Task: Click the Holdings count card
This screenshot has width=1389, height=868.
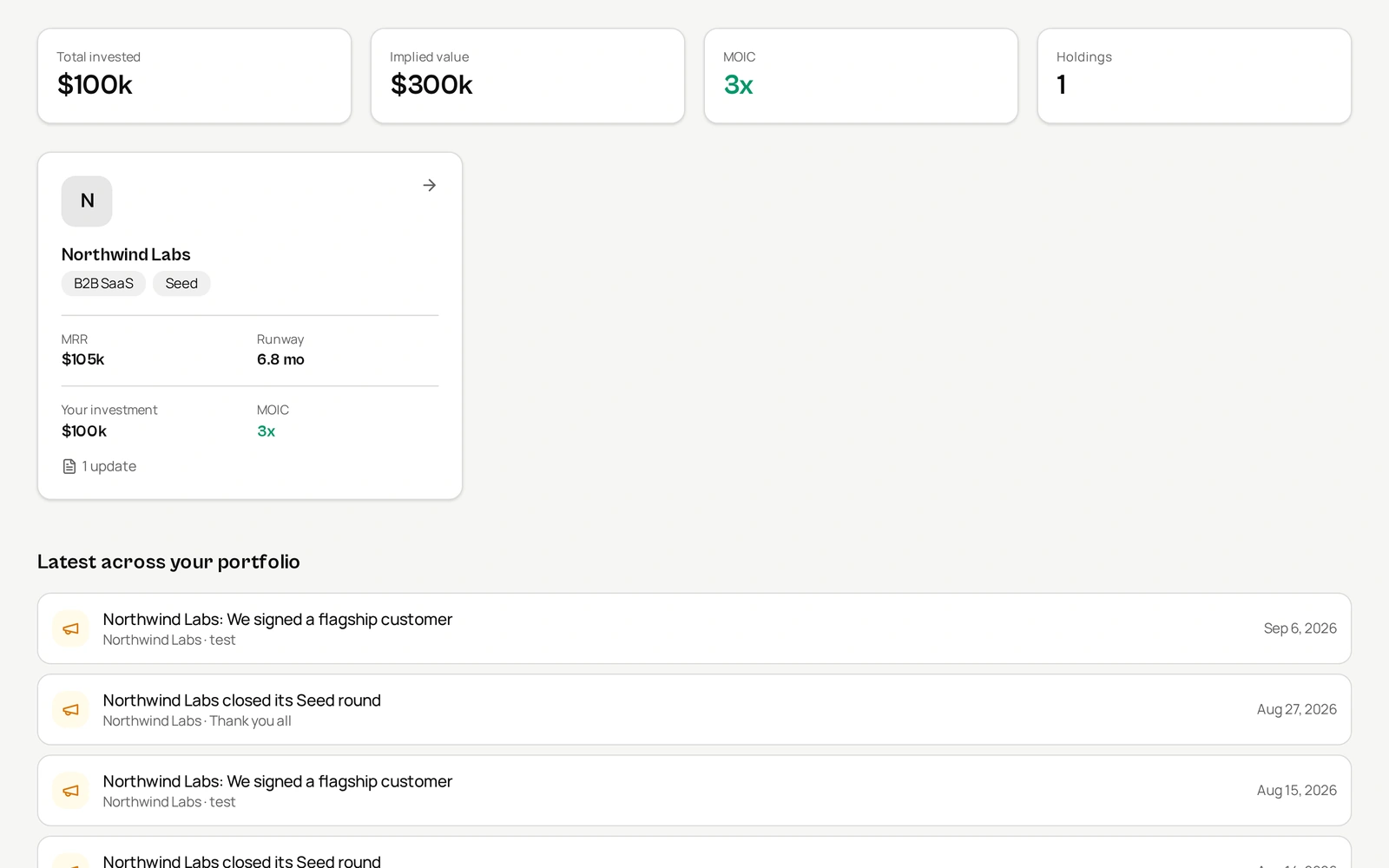Action: click(1195, 76)
